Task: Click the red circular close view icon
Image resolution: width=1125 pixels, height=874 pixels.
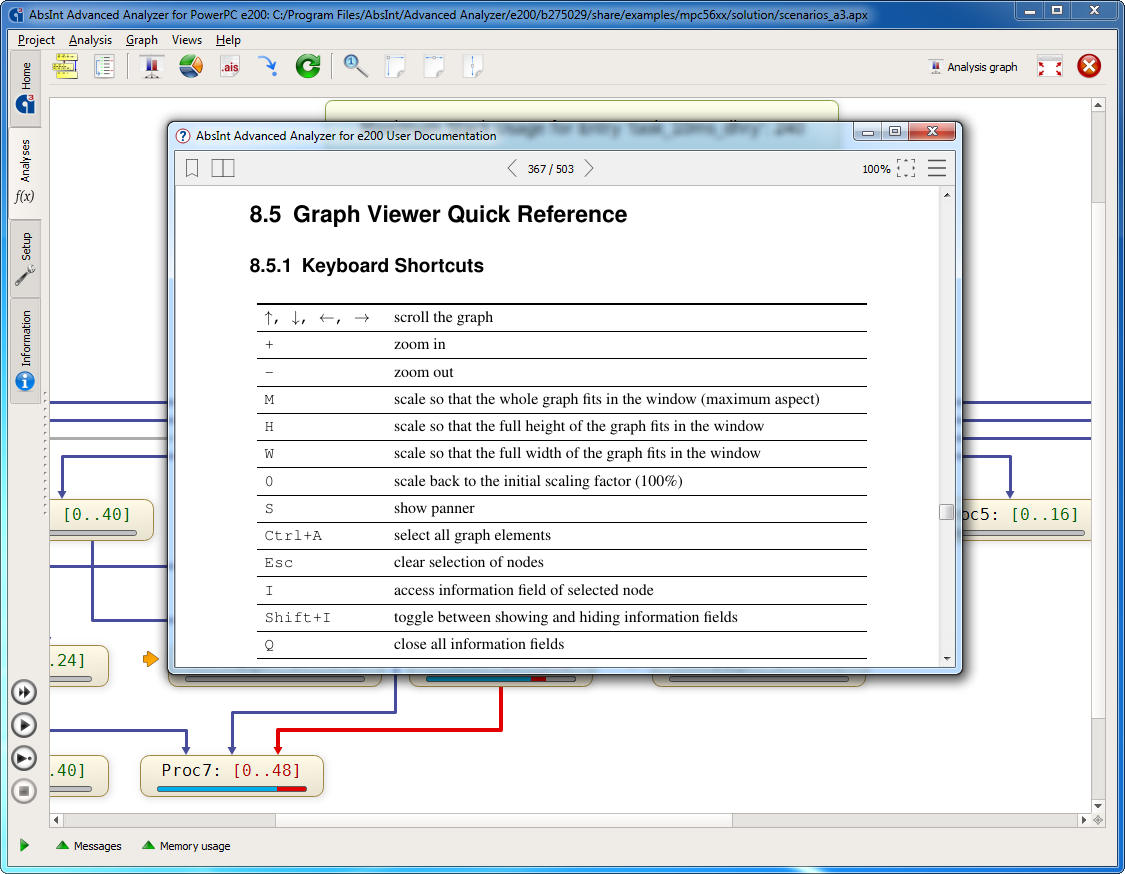Action: coord(1088,67)
